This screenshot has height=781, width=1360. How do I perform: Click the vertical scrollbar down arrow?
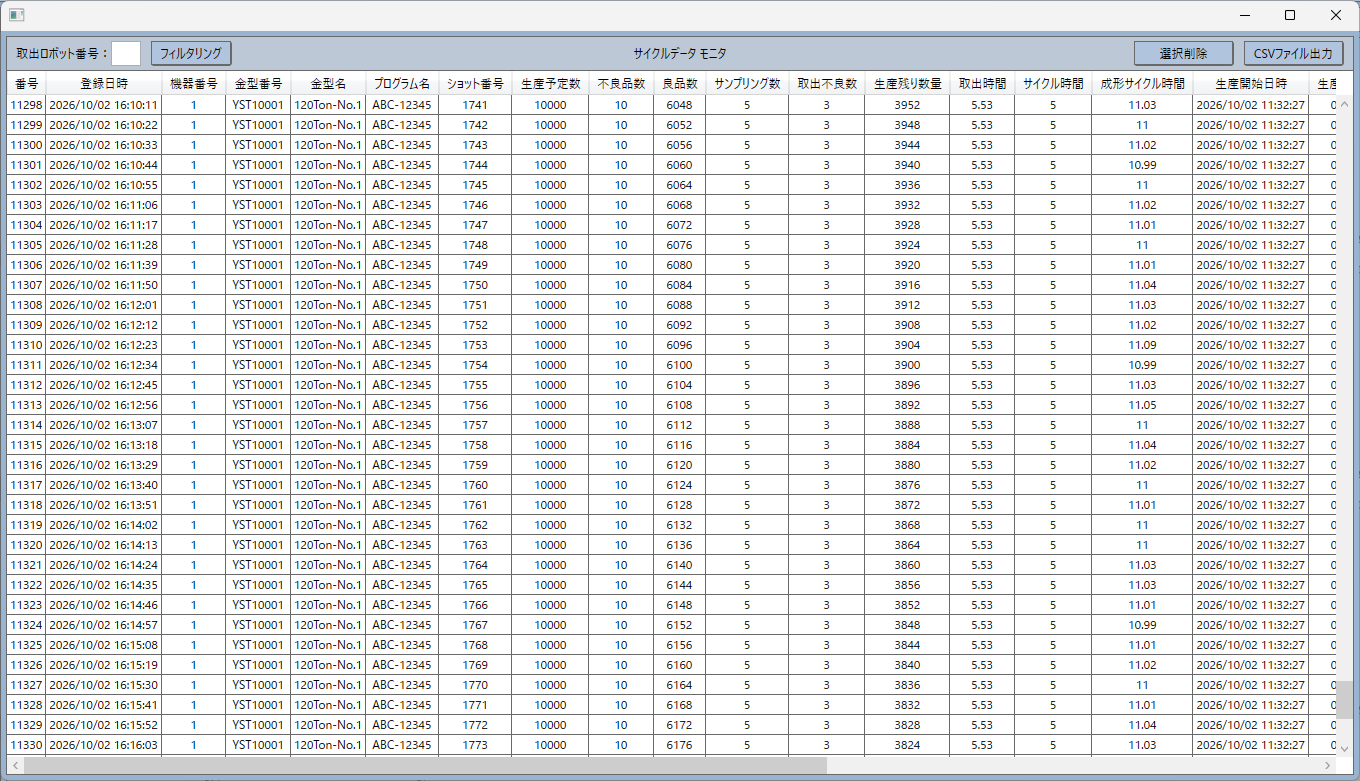tap(1344, 748)
